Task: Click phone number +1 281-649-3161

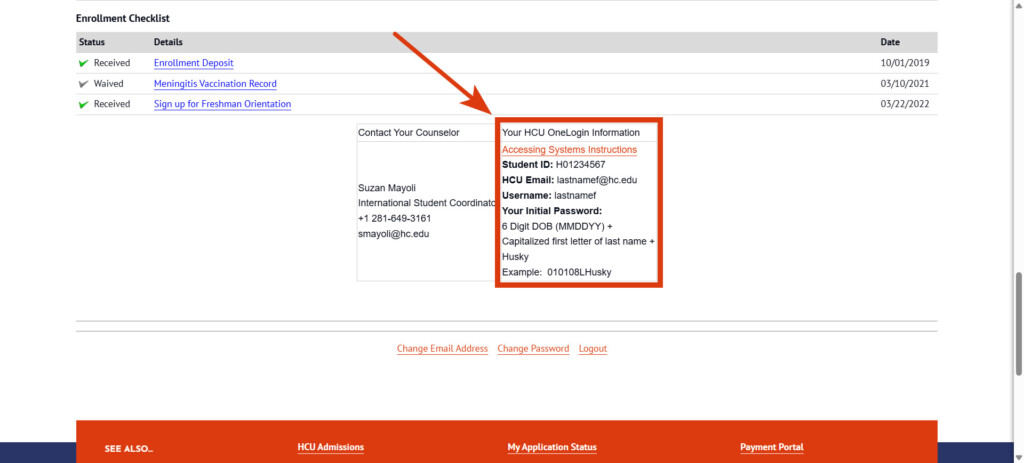Action: tap(394, 218)
